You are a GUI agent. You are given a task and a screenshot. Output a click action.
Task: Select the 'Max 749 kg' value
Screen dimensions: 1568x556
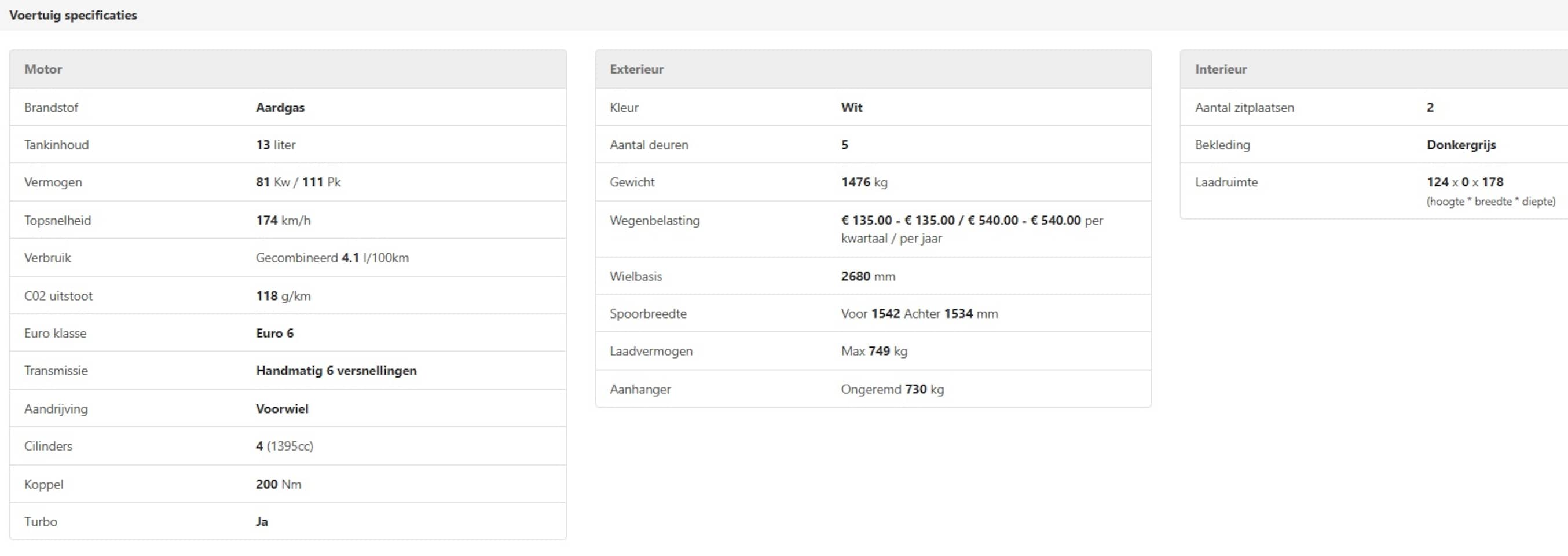click(x=874, y=351)
